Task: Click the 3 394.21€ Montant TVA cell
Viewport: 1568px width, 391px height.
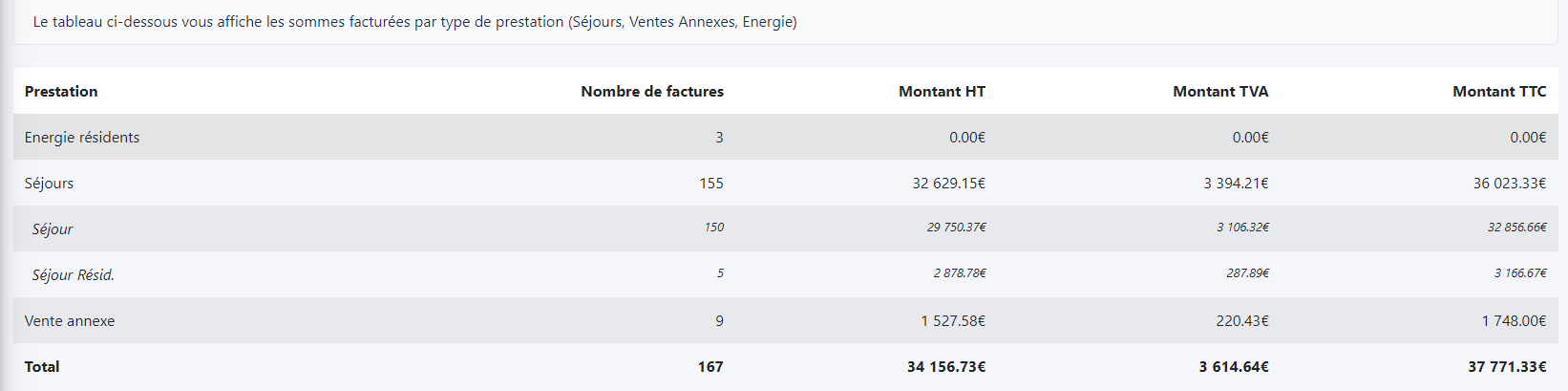Action: click(x=1236, y=184)
